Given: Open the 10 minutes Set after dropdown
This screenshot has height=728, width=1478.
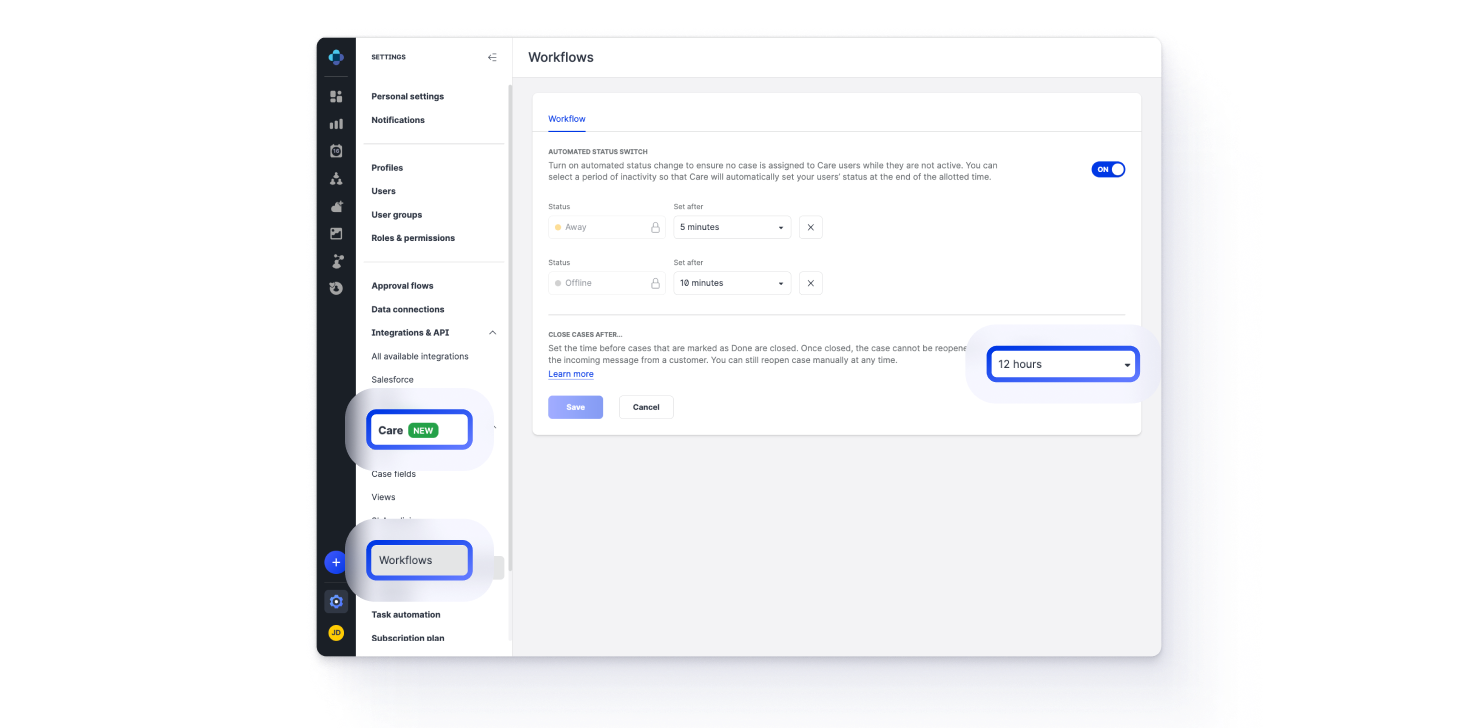Looking at the screenshot, I should (x=732, y=283).
